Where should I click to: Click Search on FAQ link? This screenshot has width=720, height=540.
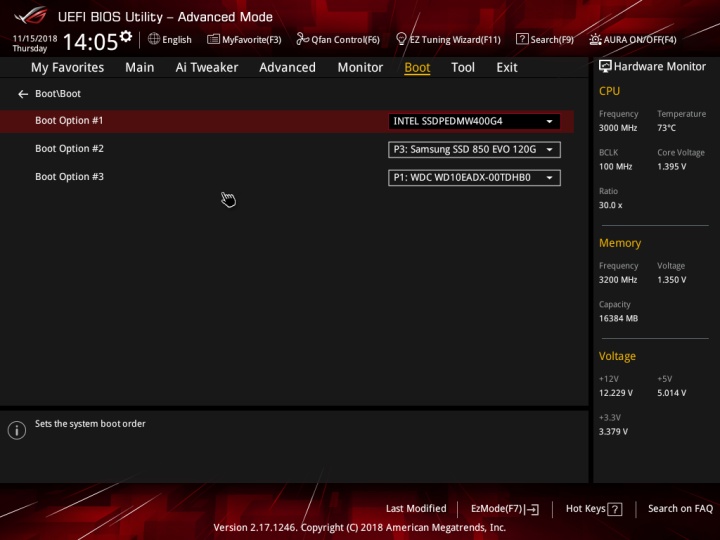click(x=680, y=509)
